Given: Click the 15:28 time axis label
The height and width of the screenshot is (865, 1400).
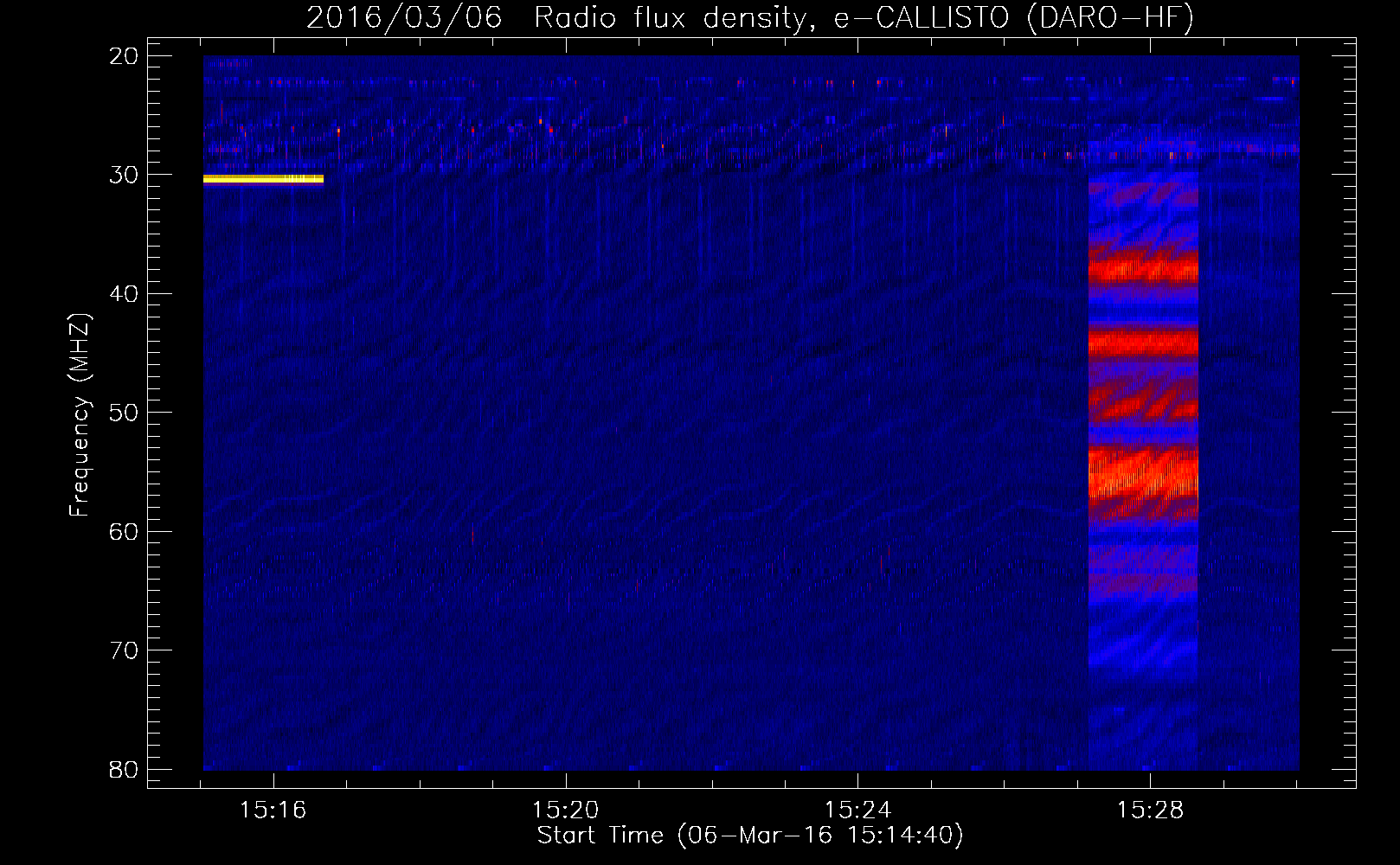Looking at the screenshot, I should click(x=1150, y=811).
